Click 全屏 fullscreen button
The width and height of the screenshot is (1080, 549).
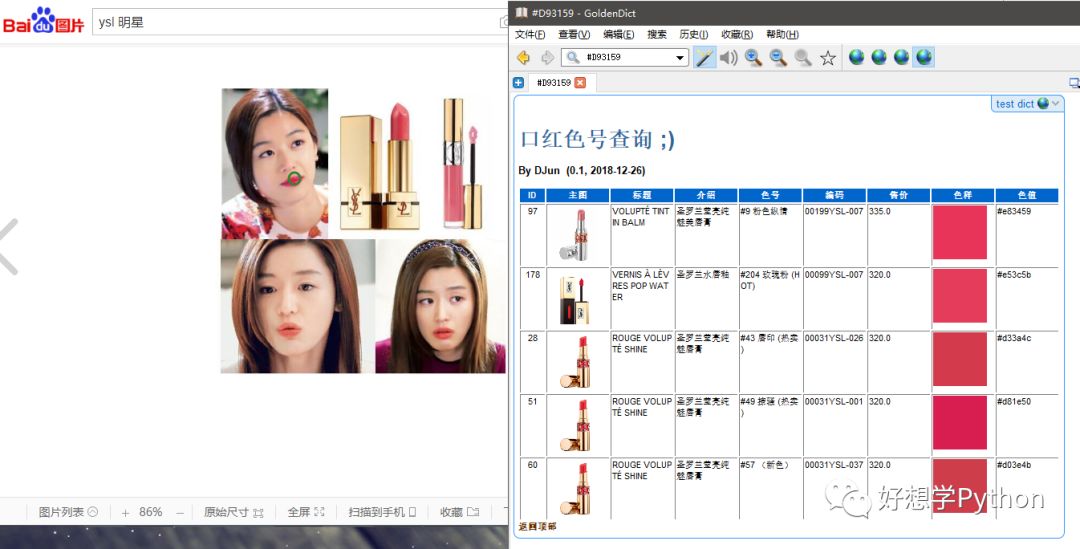pos(306,512)
